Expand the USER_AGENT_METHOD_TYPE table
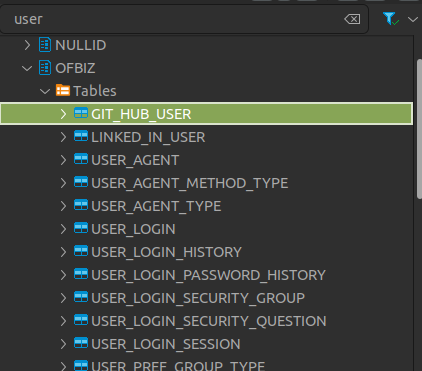Screen dimensions: 422x371 point(63,183)
